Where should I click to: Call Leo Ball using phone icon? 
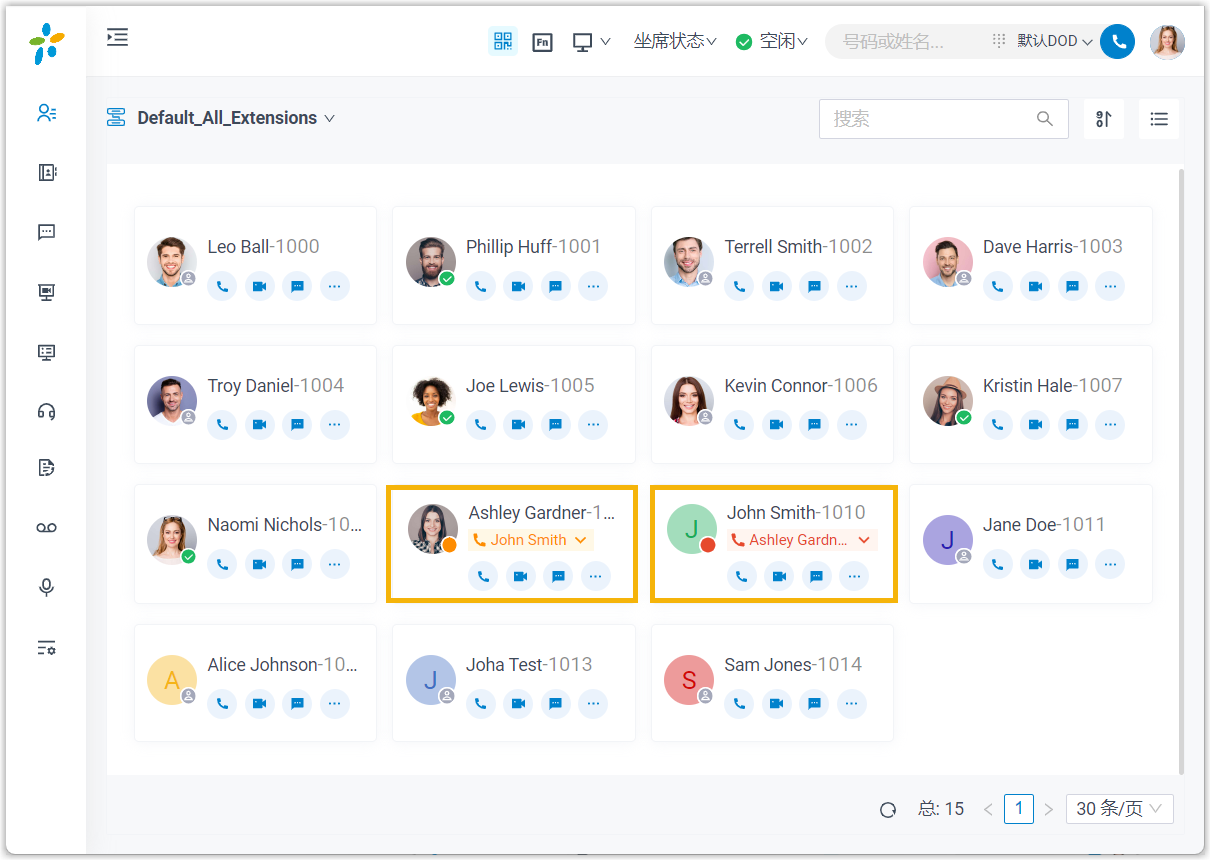[222, 286]
